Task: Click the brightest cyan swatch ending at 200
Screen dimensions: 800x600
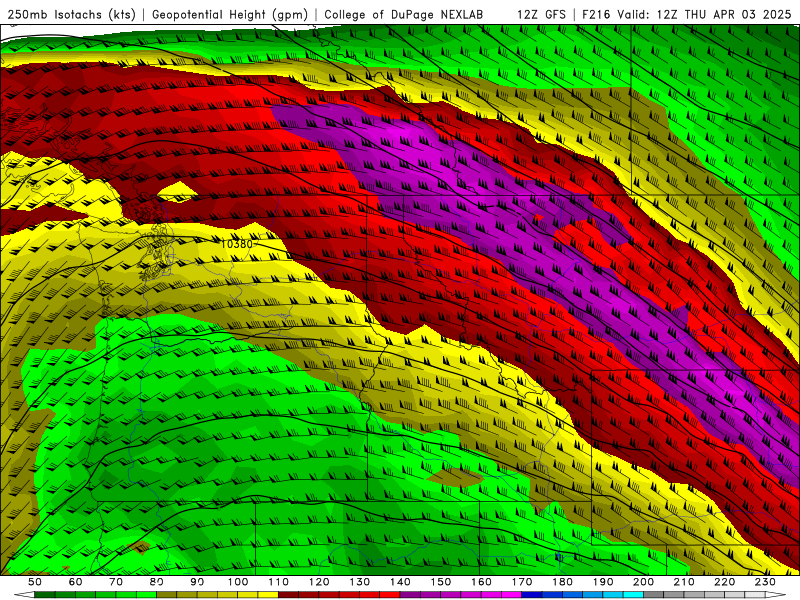Action: point(633,595)
